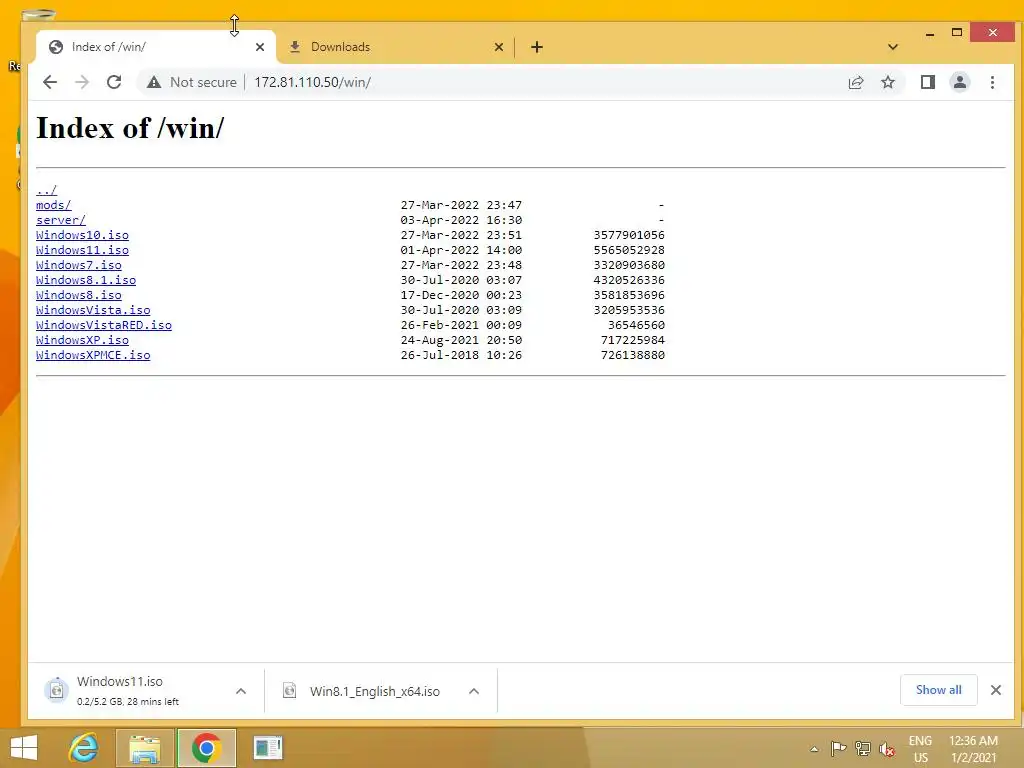
Task: Click the date 03-Apr-2022 16:30
Action: point(461,220)
